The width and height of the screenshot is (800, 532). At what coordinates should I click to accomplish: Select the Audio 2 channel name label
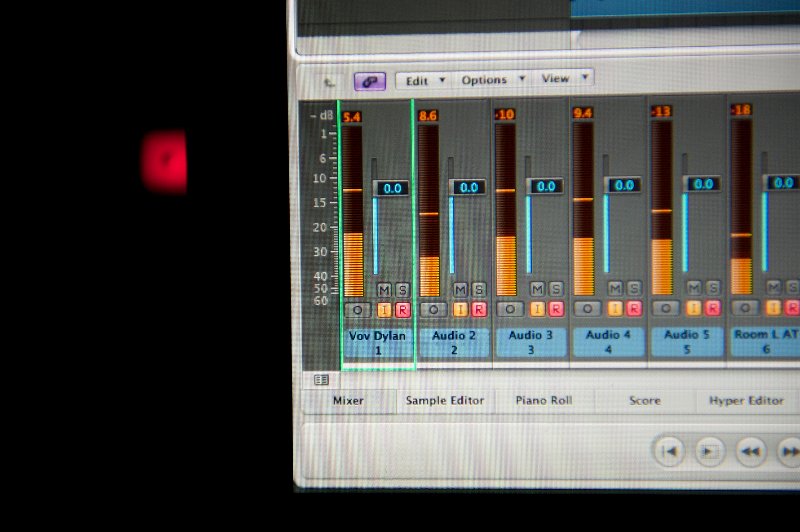click(x=454, y=342)
